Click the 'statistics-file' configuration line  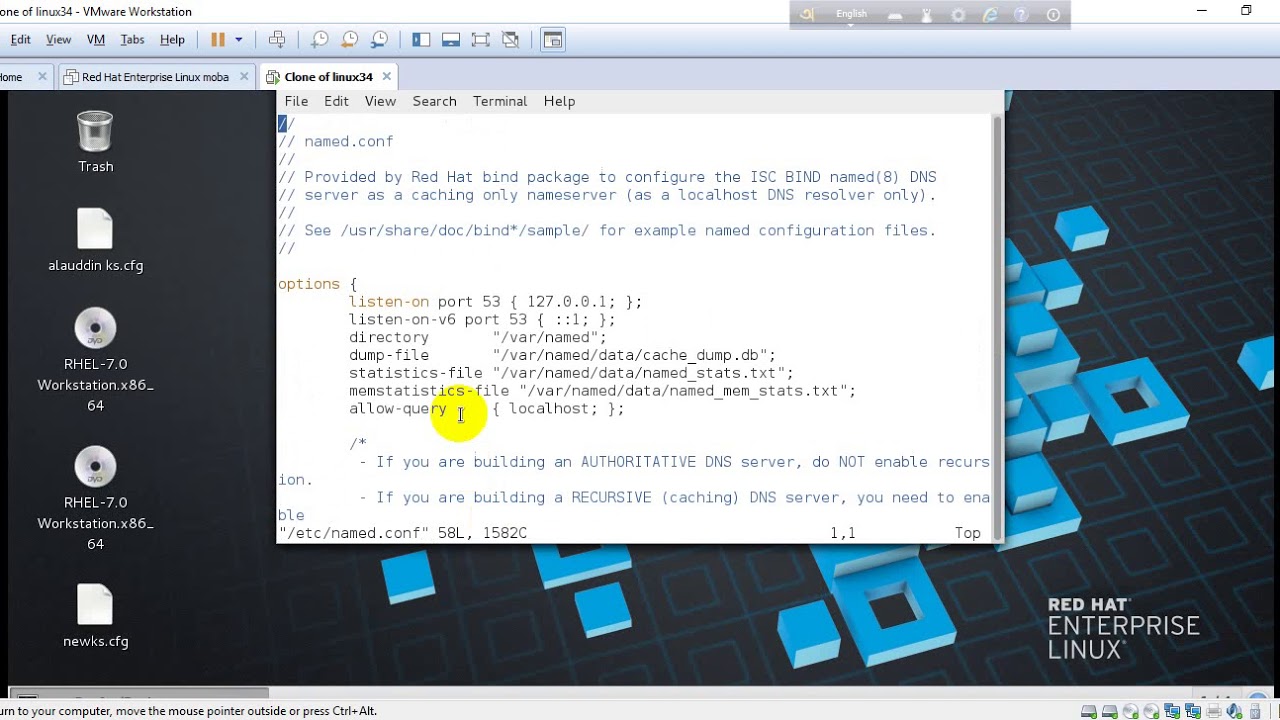click(571, 374)
